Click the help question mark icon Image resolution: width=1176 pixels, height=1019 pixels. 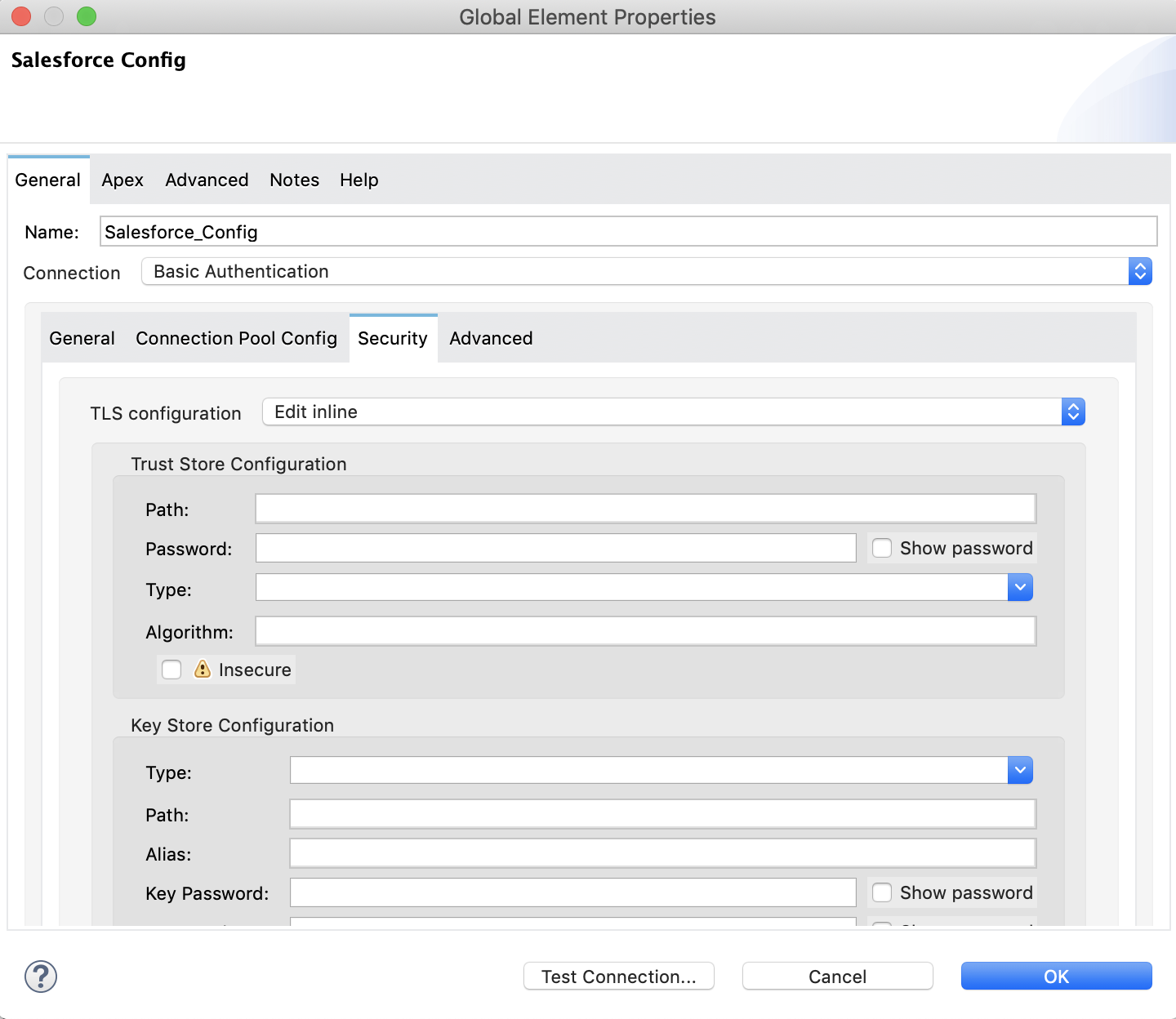click(41, 977)
